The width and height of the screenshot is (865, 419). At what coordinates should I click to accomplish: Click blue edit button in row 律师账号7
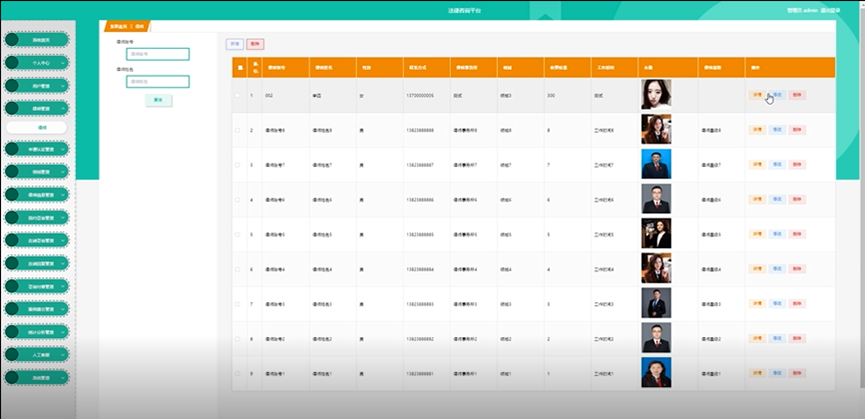pyautogui.click(x=777, y=164)
